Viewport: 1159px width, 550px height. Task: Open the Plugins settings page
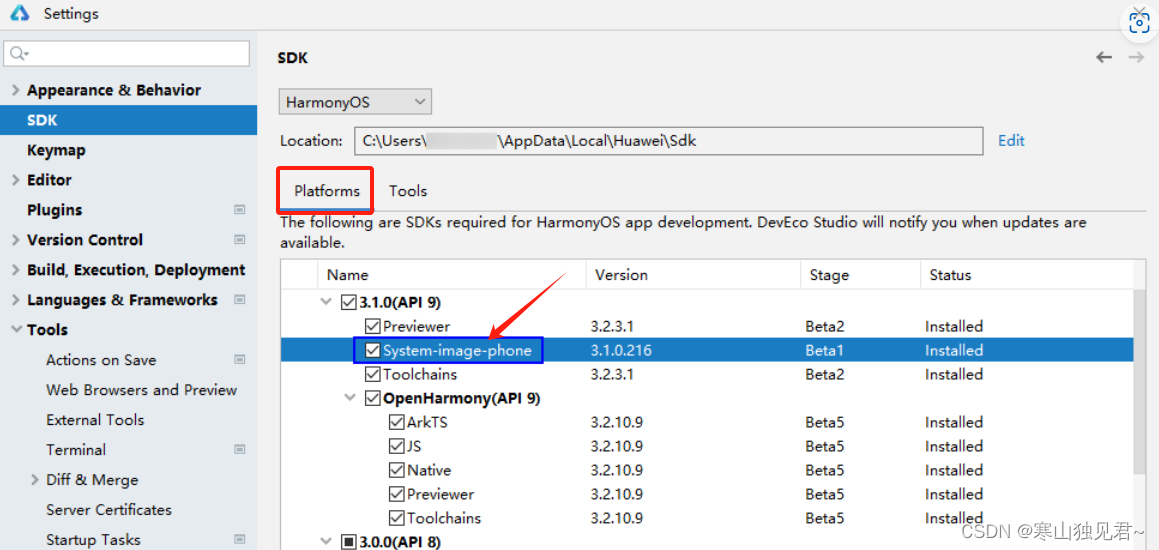55,210
